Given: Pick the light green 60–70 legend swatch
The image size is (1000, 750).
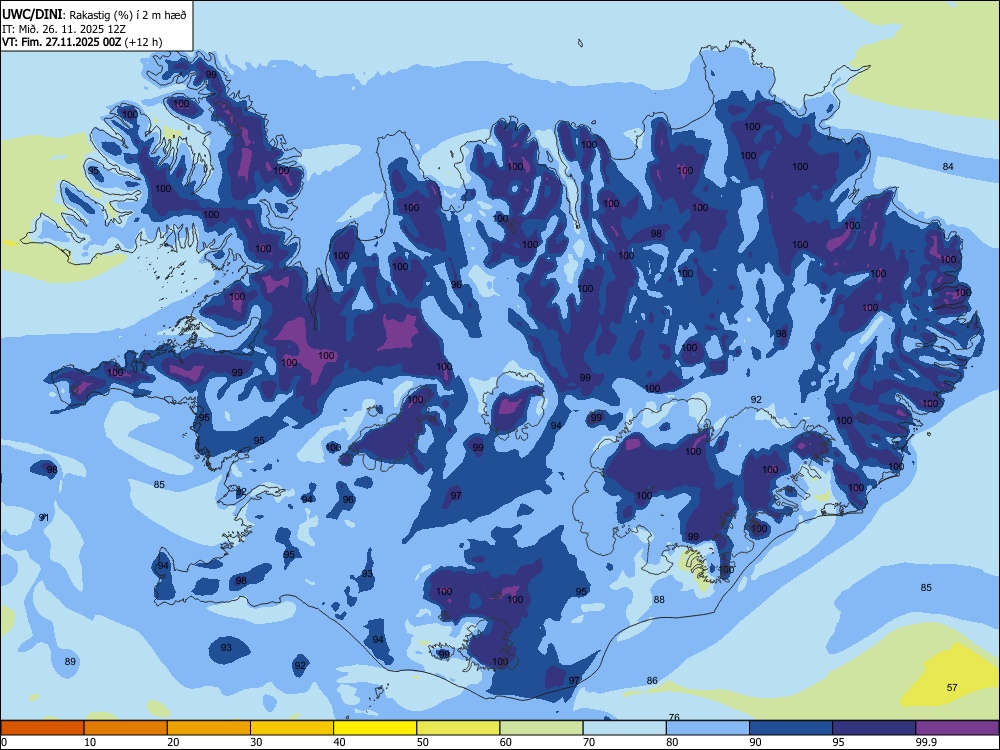Looking at the screenshot, I should [541, 728].
